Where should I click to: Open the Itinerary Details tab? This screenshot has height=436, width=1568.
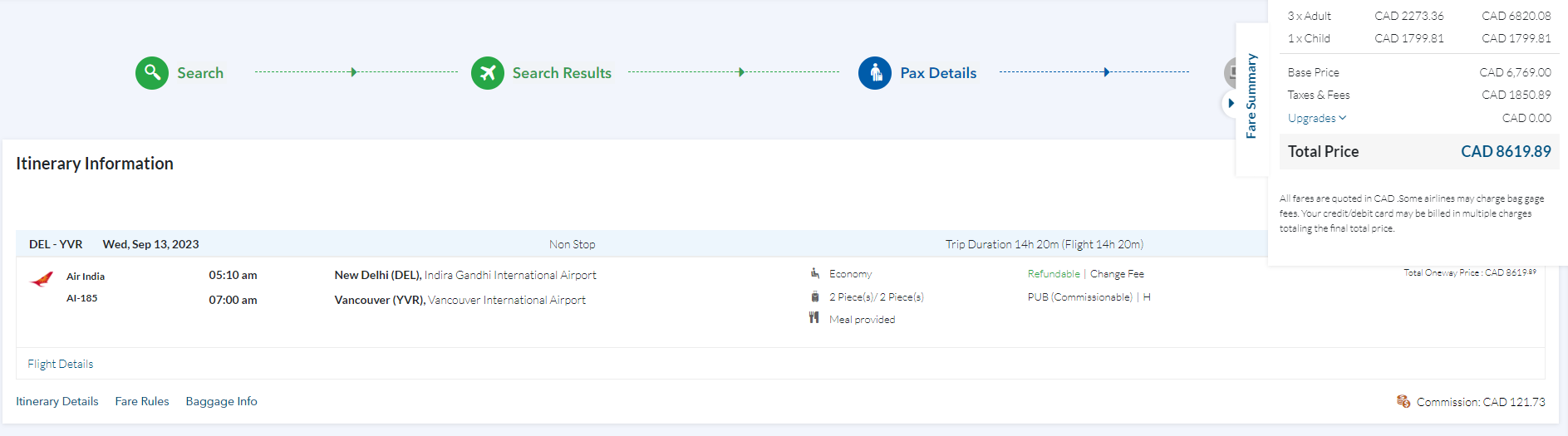point(57,401)
